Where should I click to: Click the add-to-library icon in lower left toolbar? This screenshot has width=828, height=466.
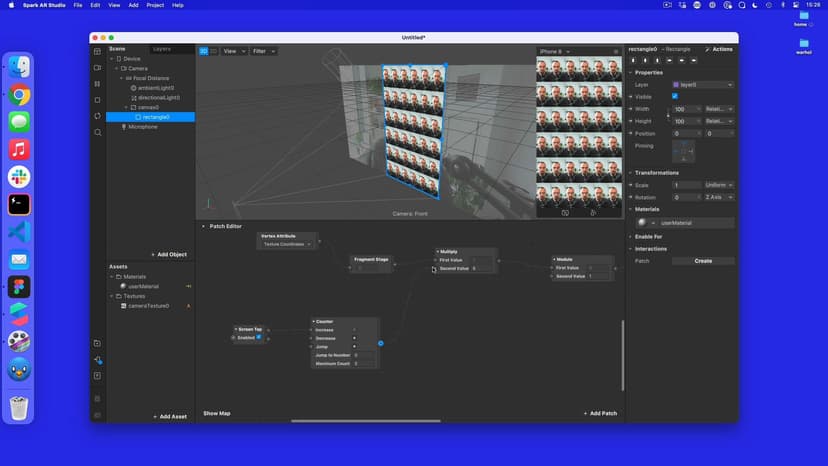click(x=97, y=343)
